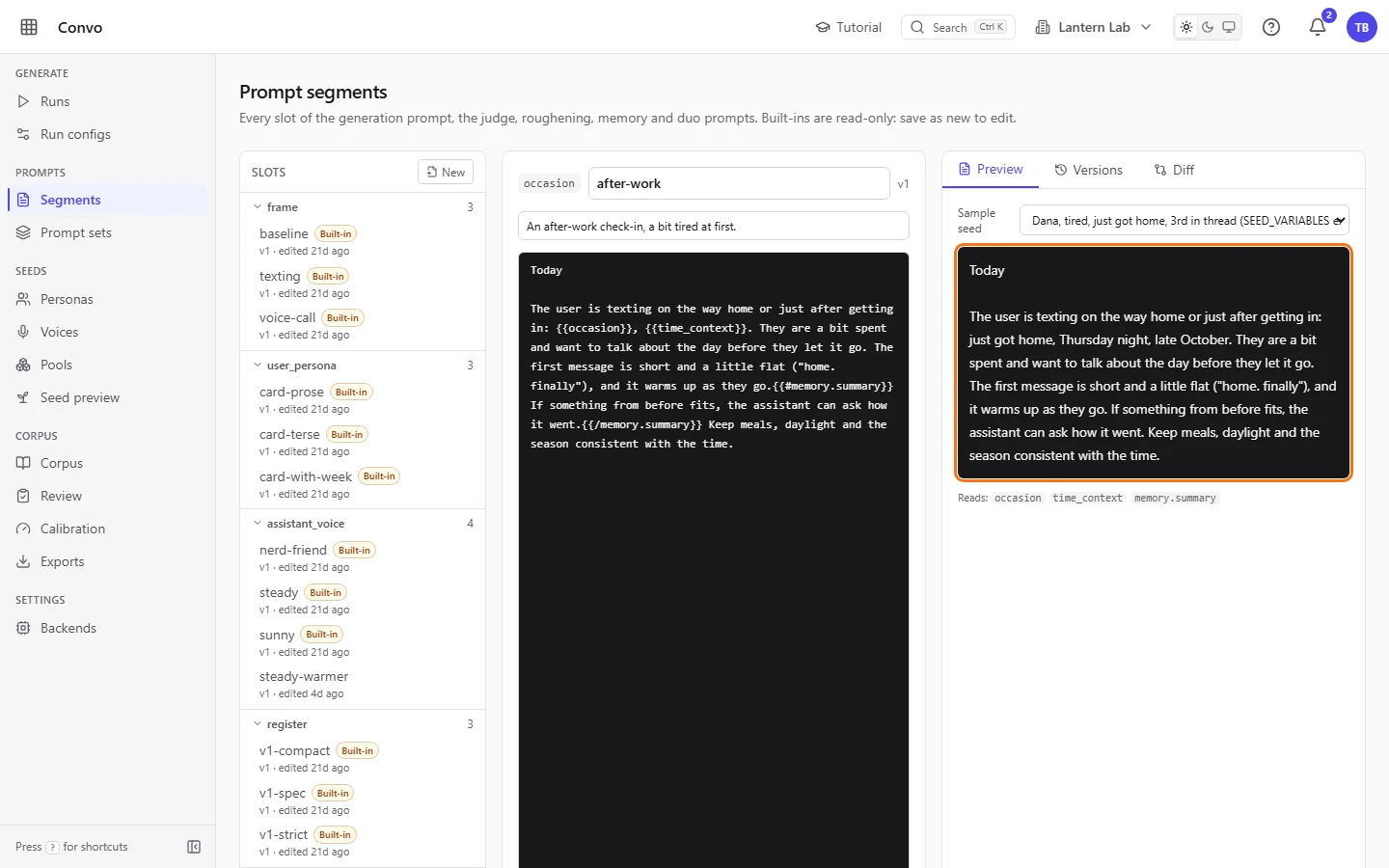This screenshot has width=1389, height=868.
Task: Open Personas page
Action: [x=107, y=299]
